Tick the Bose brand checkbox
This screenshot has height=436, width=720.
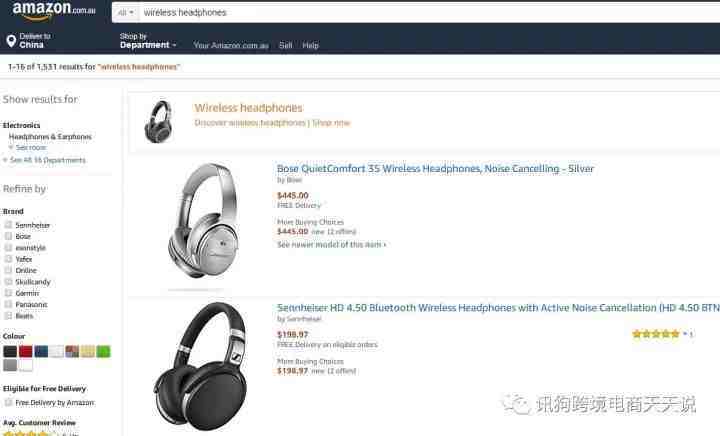click(x=8, y=236)
